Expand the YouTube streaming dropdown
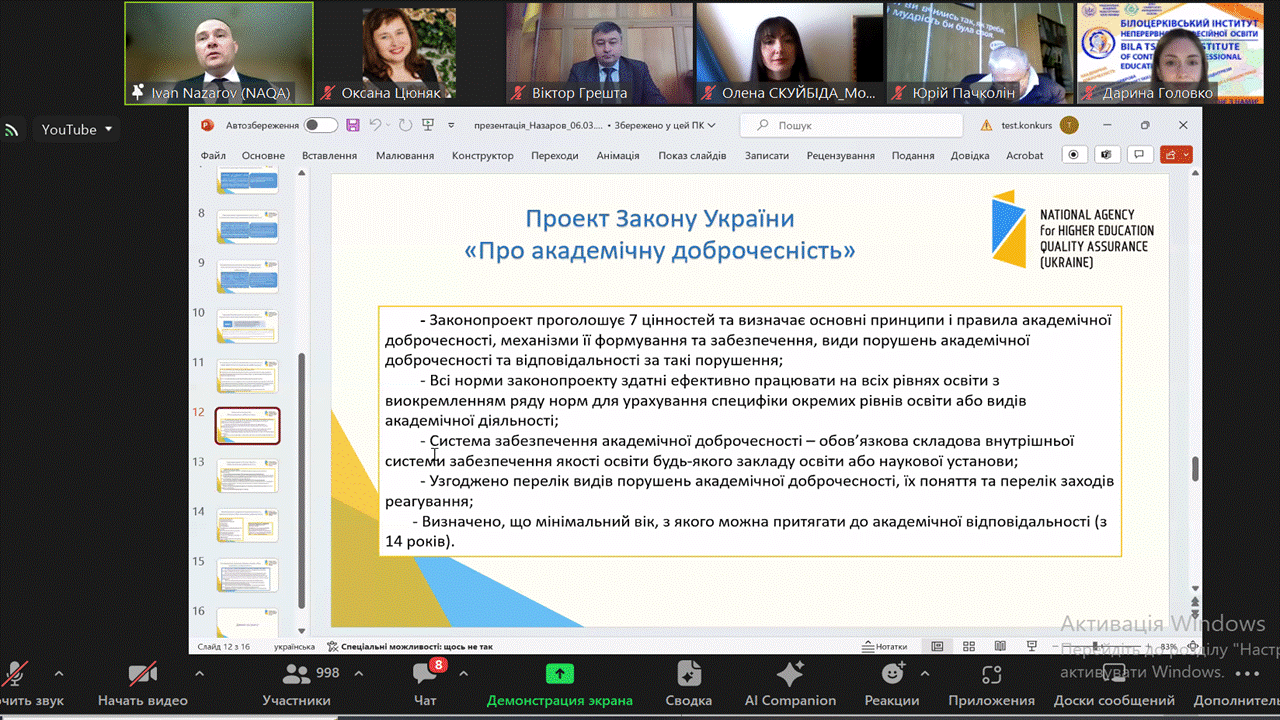Image resolution: width=1280 pixels, height=720 pixels. [x=108, y=130]
